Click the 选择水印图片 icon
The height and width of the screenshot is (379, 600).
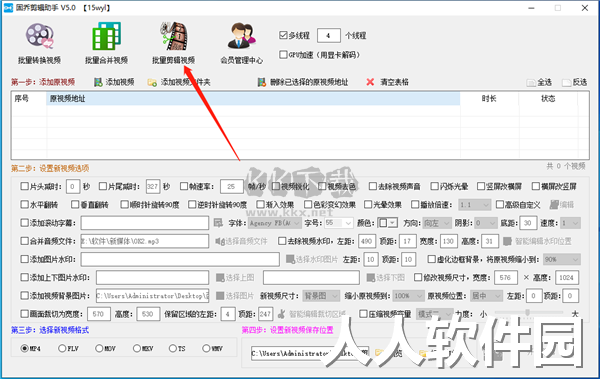(x=290, y=259)
